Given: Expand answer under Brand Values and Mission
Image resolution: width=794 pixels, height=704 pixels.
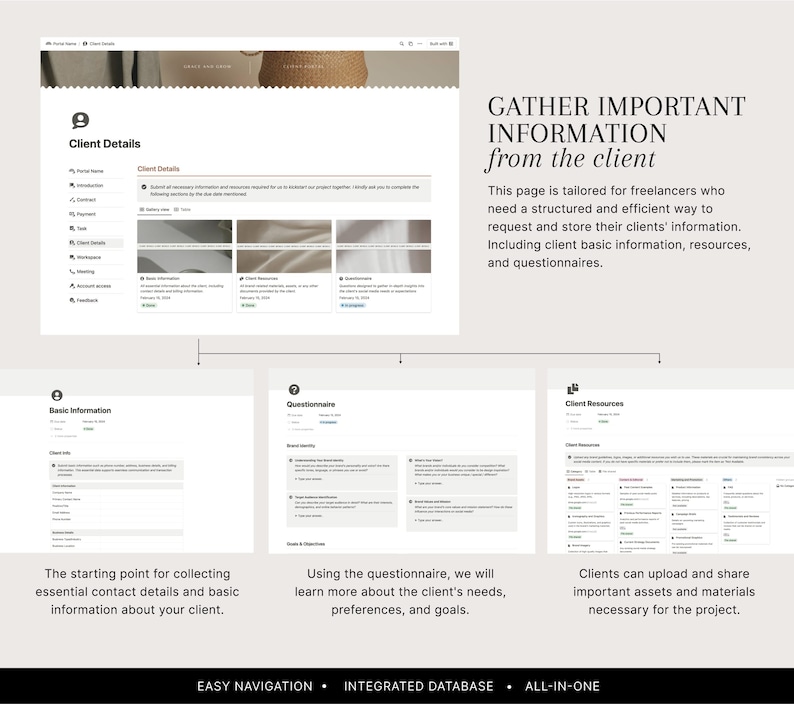Looking at the screenshot, I should pos(428,520).
